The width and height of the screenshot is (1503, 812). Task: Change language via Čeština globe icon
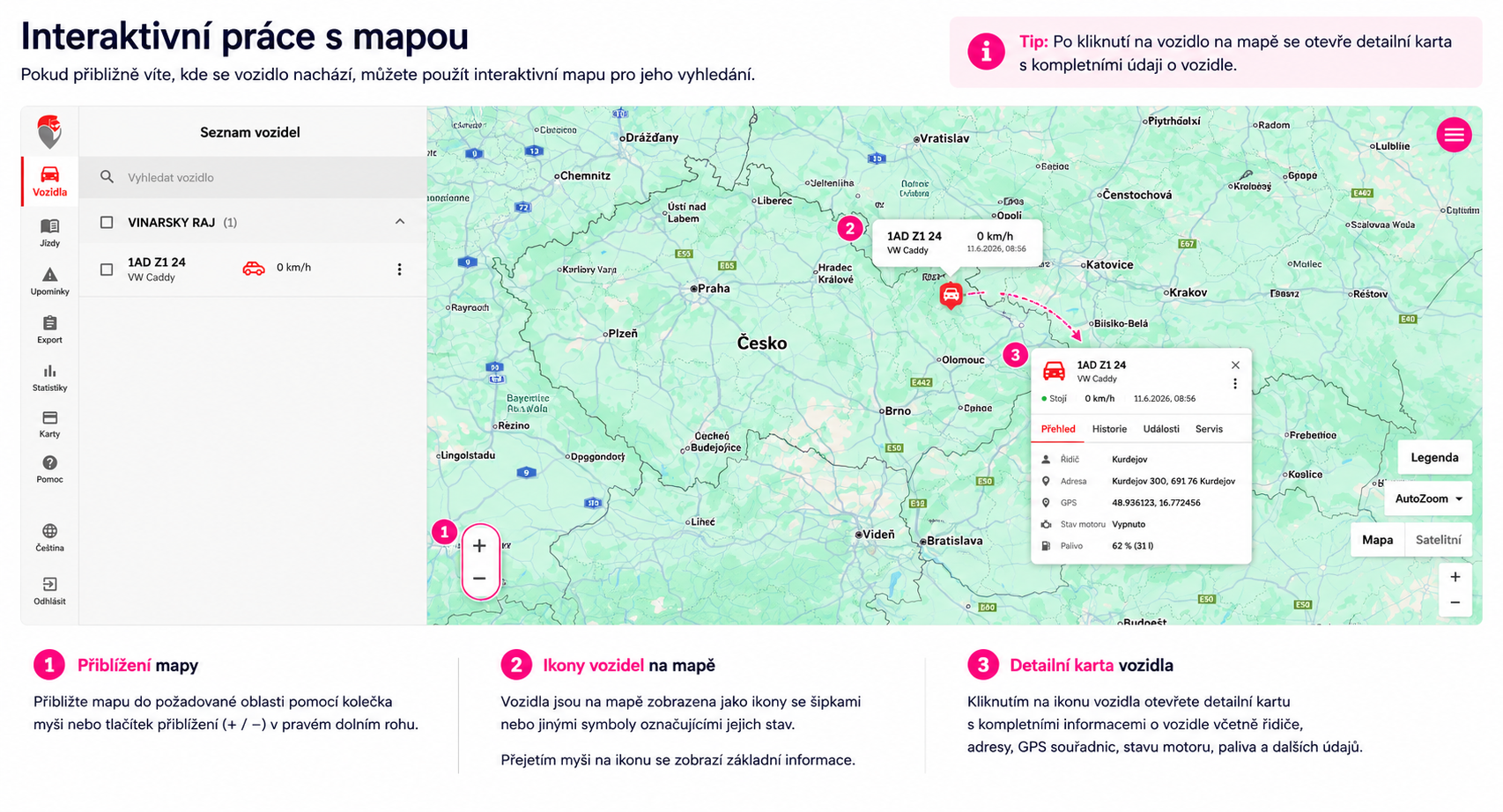[x=50, y=537]
